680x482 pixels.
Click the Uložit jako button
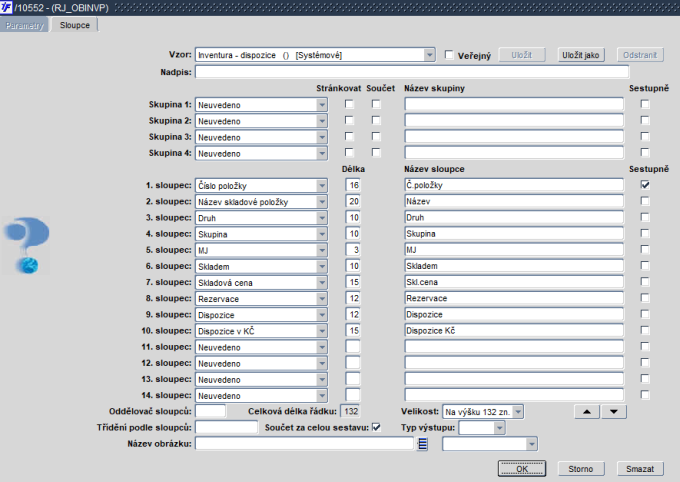581,55
